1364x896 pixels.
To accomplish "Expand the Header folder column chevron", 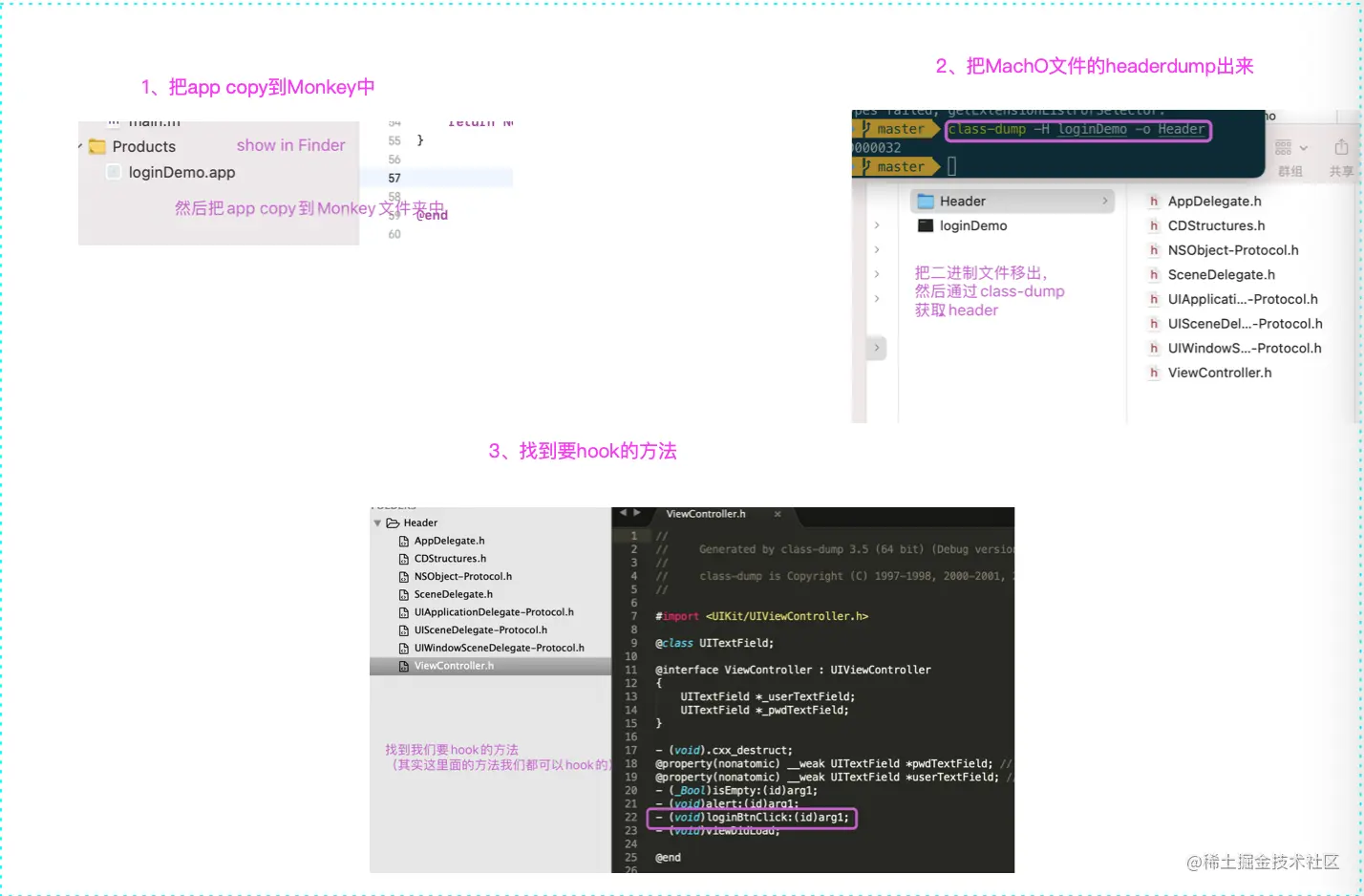I will pyautogui.click(x=1104, y=201).
